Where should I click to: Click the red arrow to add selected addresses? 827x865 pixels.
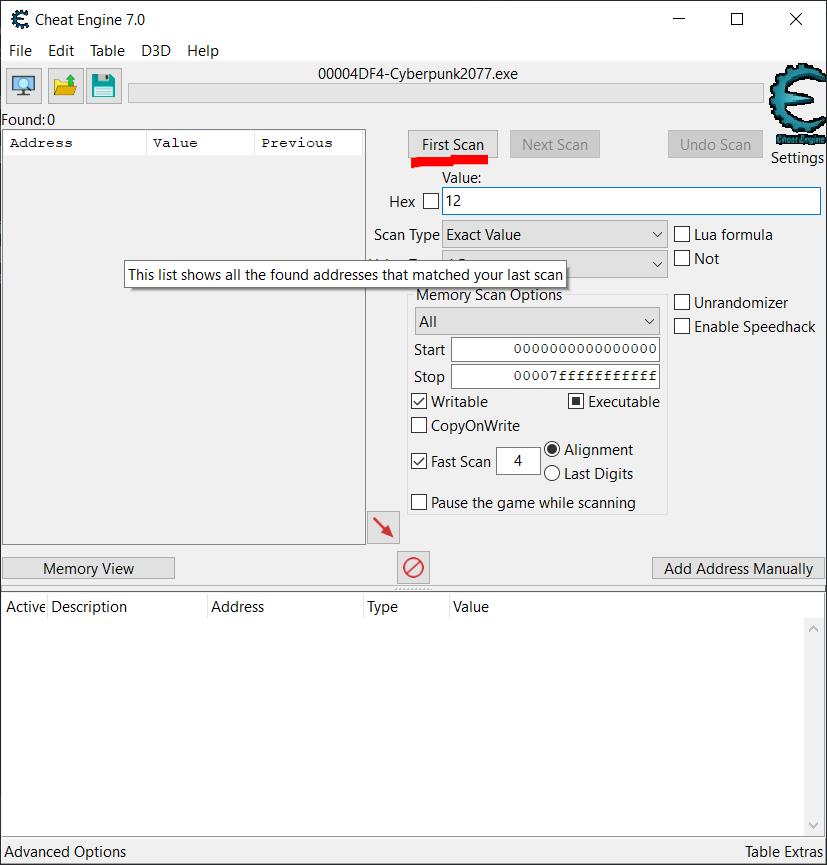point(383,527)
